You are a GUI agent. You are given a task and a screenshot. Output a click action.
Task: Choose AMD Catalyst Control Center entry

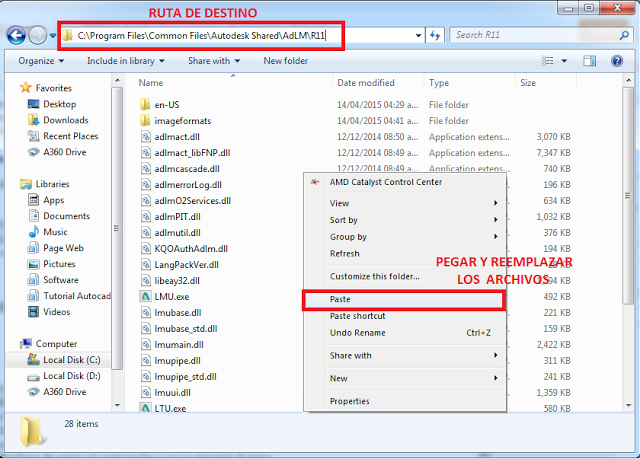point(405,182)
